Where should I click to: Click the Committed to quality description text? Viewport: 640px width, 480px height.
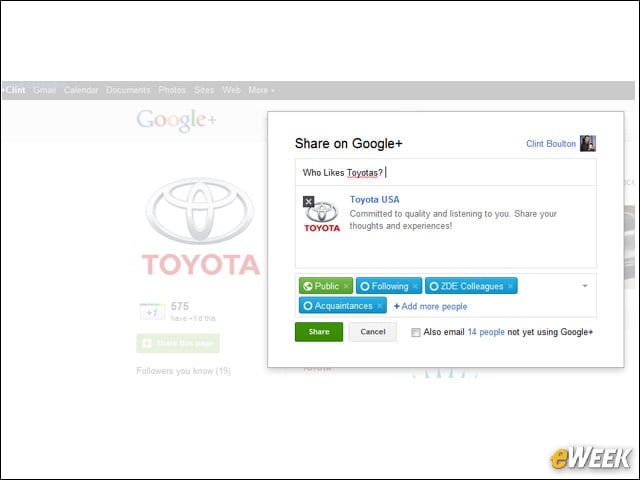(x=453, y=220)
